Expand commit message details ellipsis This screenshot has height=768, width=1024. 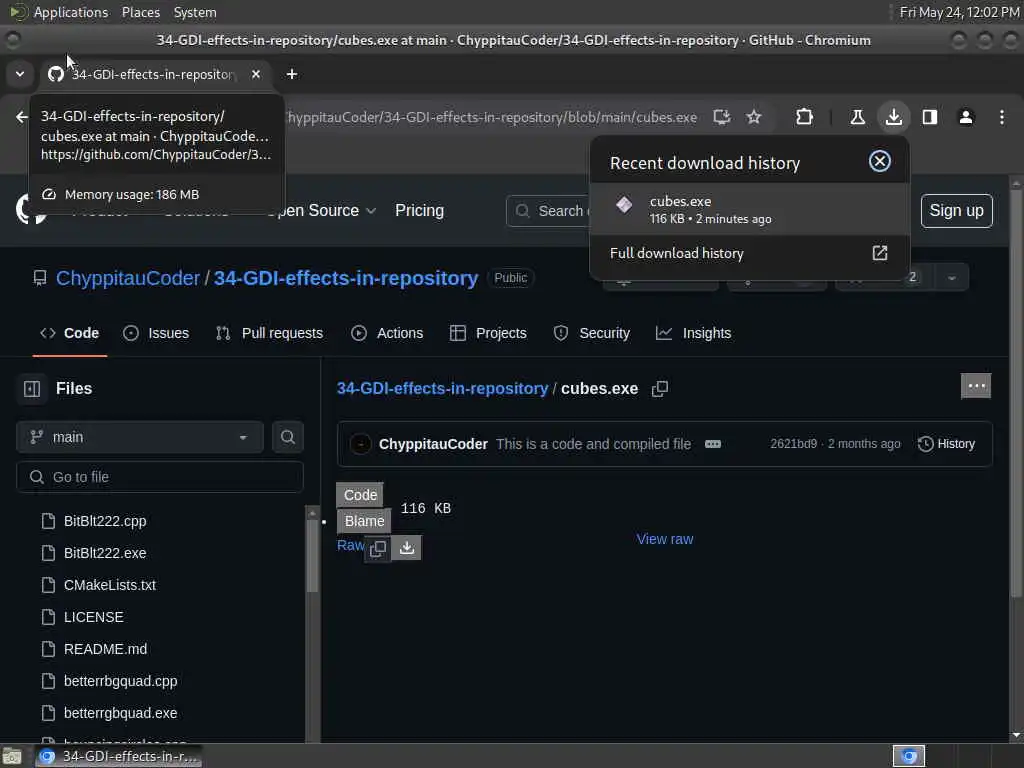[x=712, y=444]
